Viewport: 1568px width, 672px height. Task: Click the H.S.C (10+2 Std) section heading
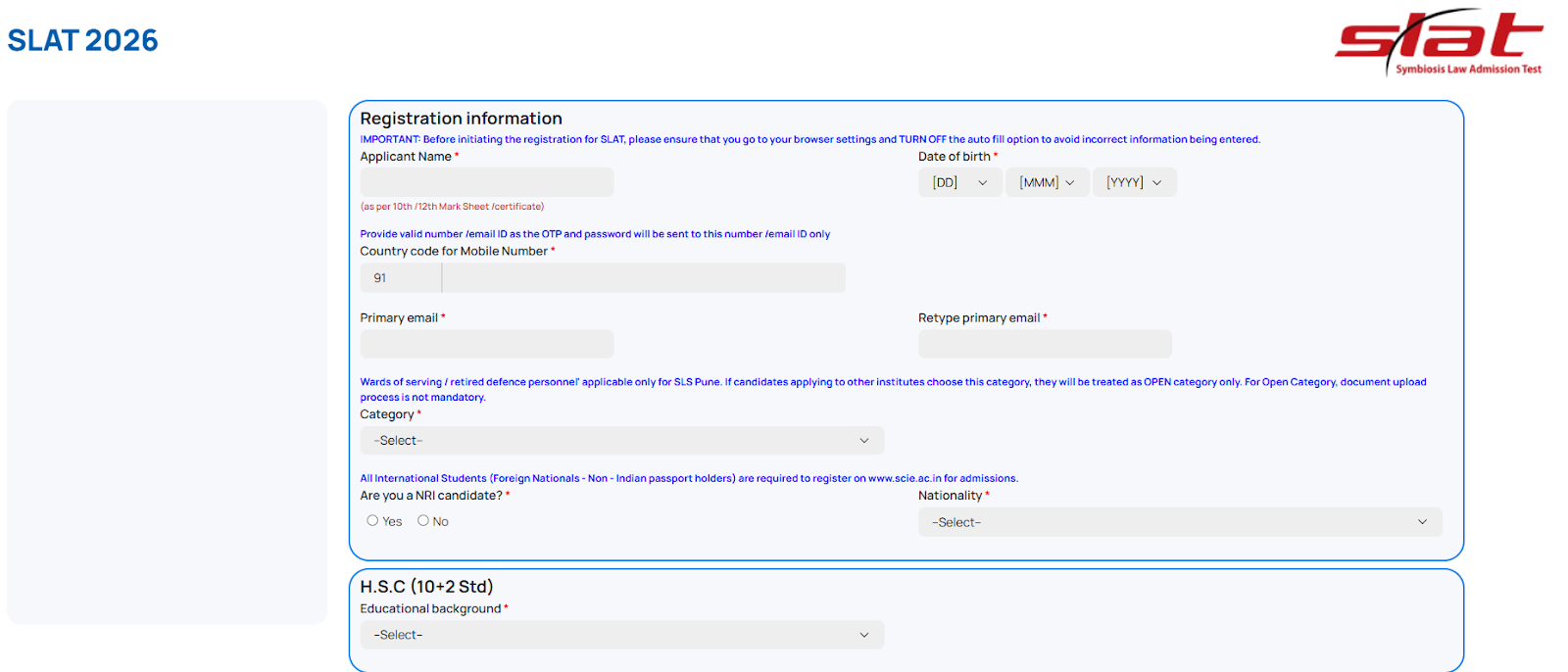click(426, 587)
